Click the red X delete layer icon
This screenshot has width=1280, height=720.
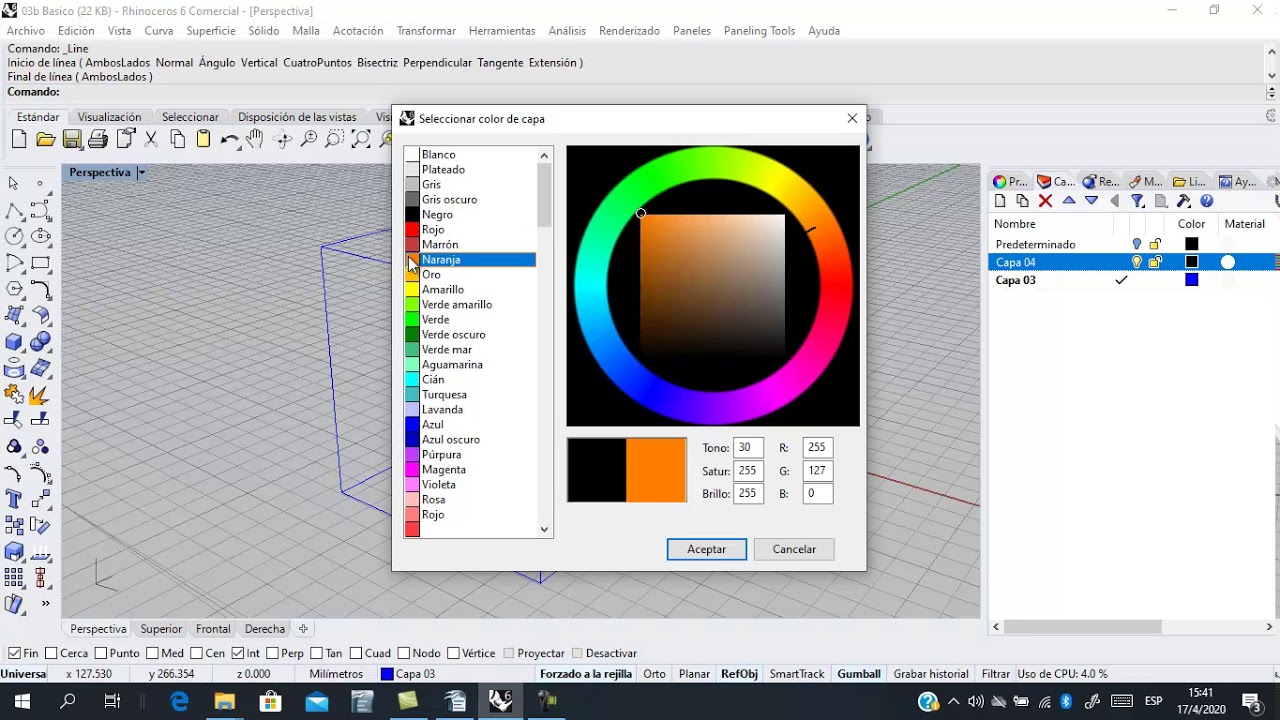point(1046,201)
